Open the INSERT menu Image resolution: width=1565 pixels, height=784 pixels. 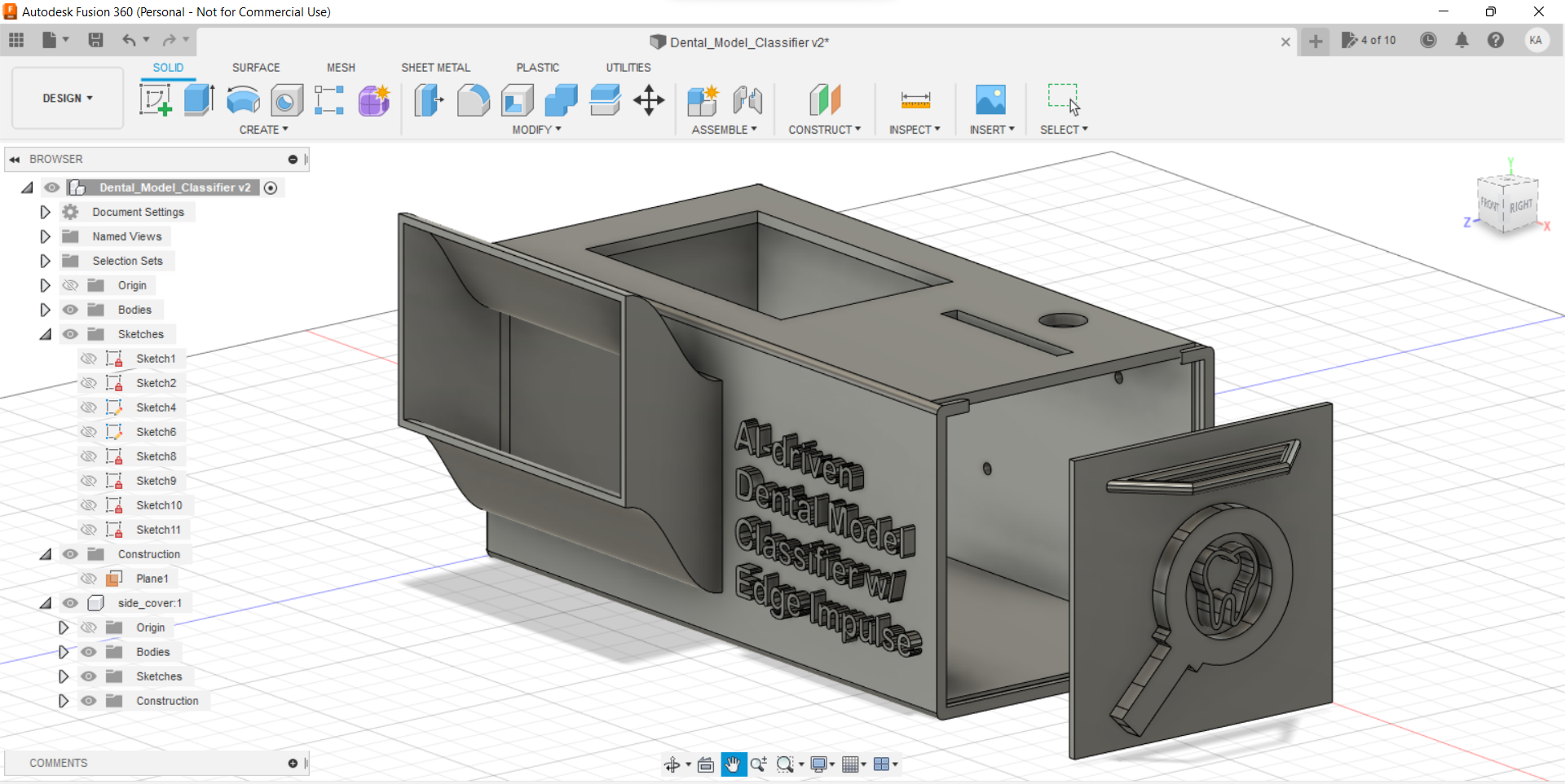tap(992, 130)
